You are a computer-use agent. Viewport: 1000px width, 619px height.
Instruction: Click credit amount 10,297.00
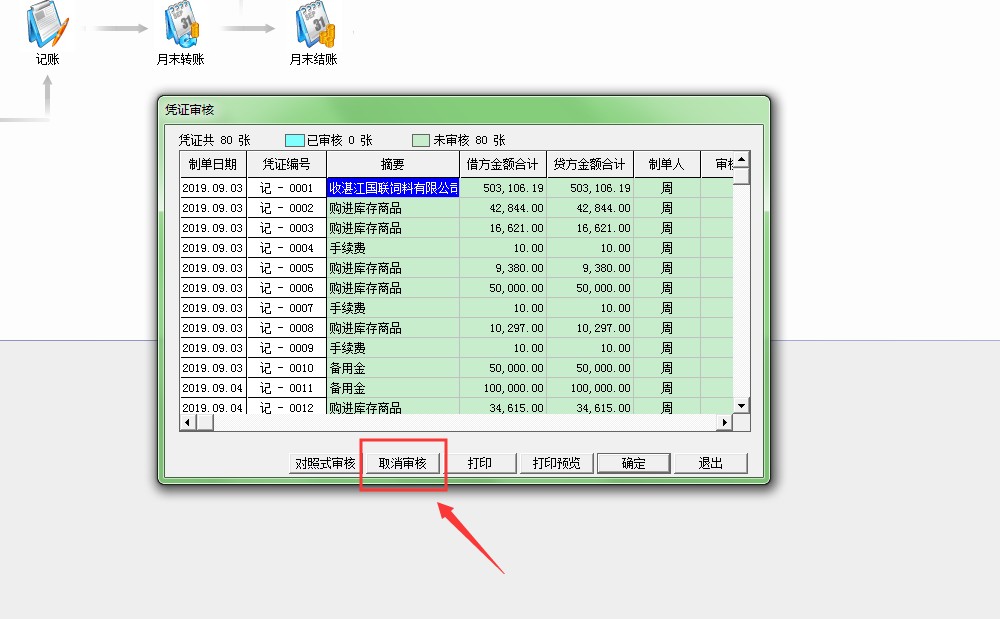coord(590,328)
